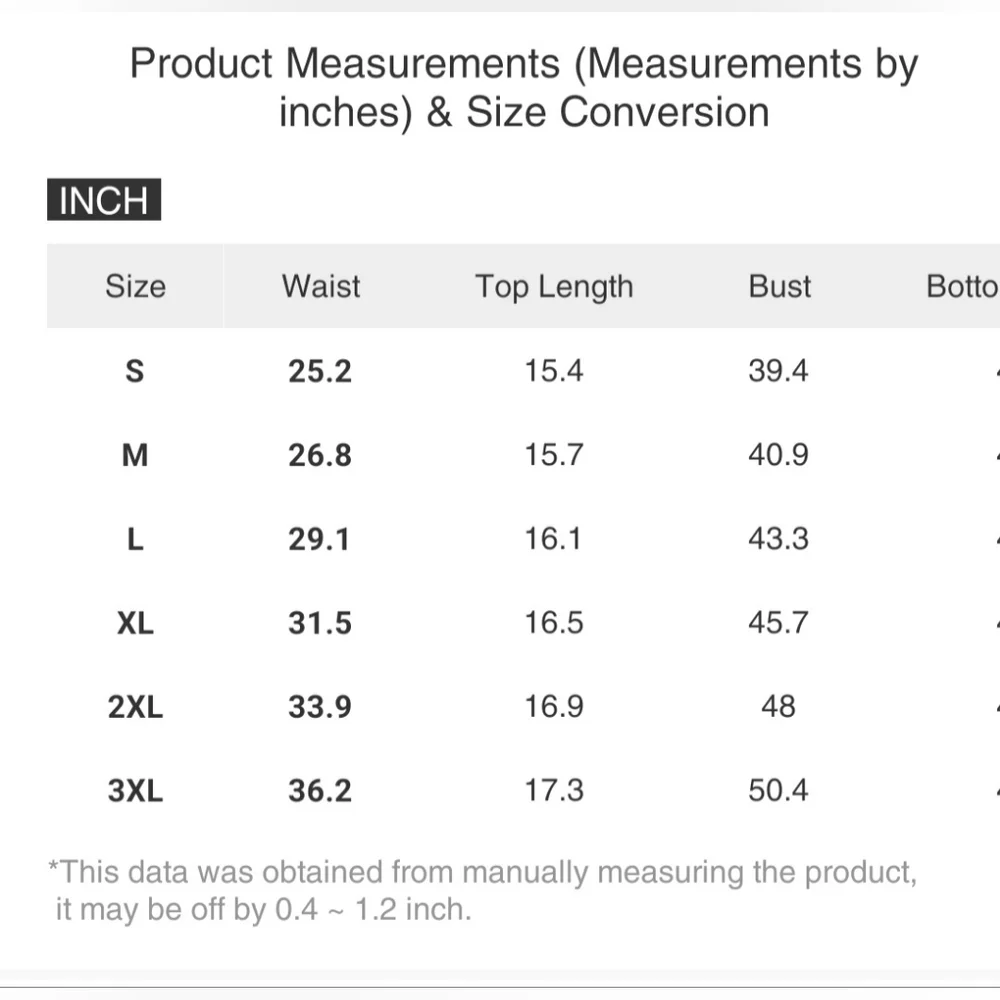
Task: Click the Size column header
Action: (135, 286)
